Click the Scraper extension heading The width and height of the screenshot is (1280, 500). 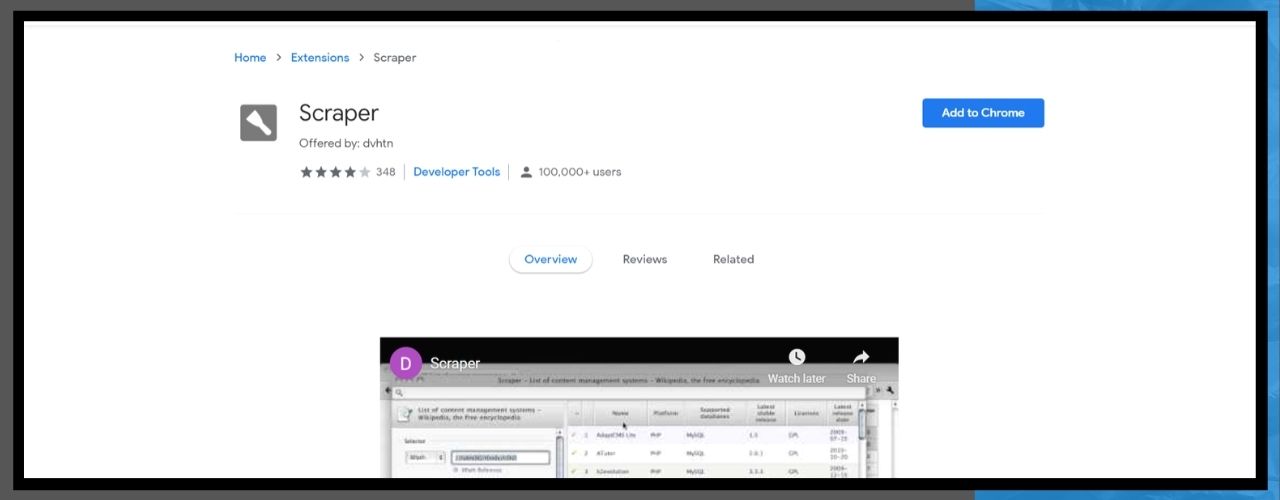338,113
